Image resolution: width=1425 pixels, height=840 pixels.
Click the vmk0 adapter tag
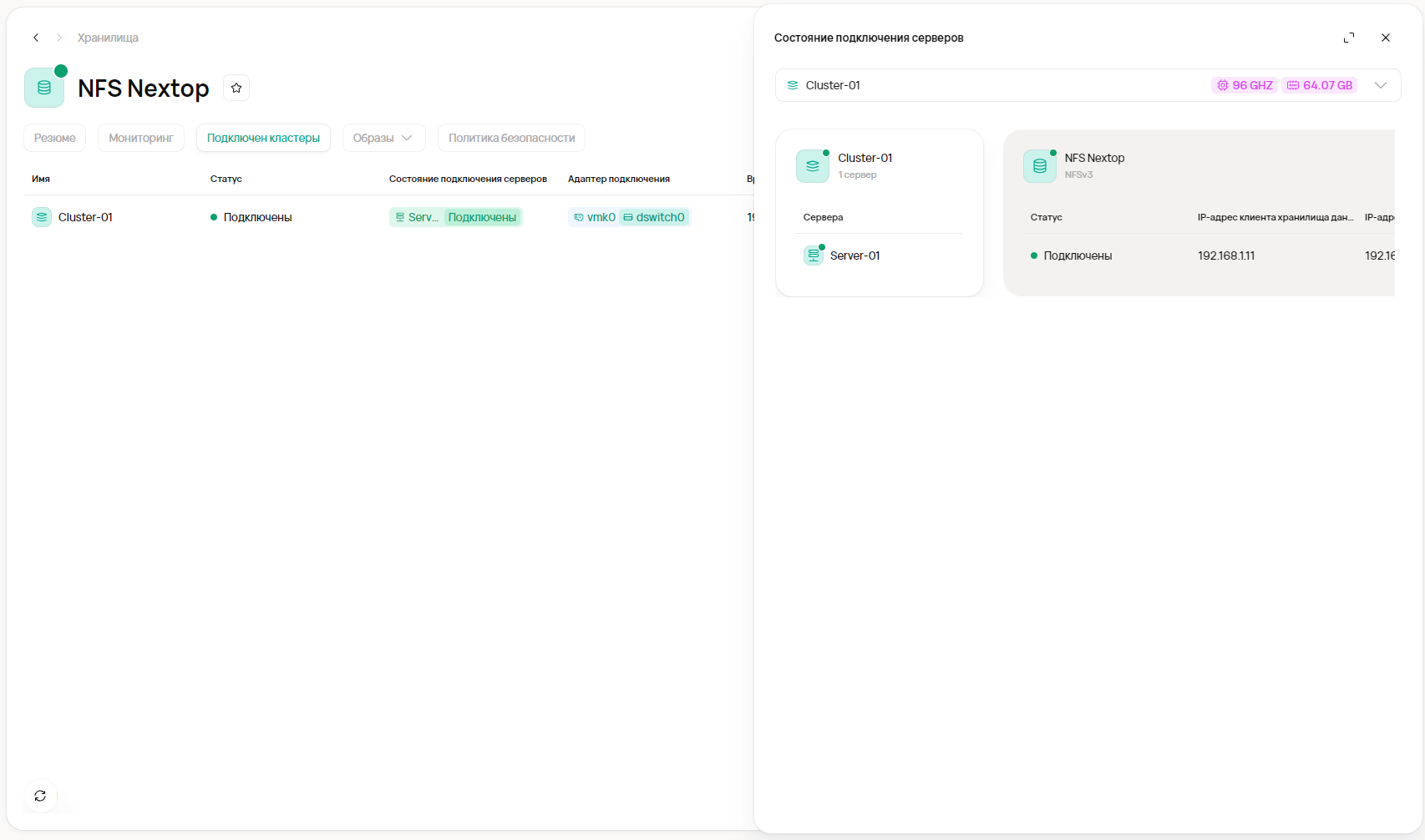595,217
